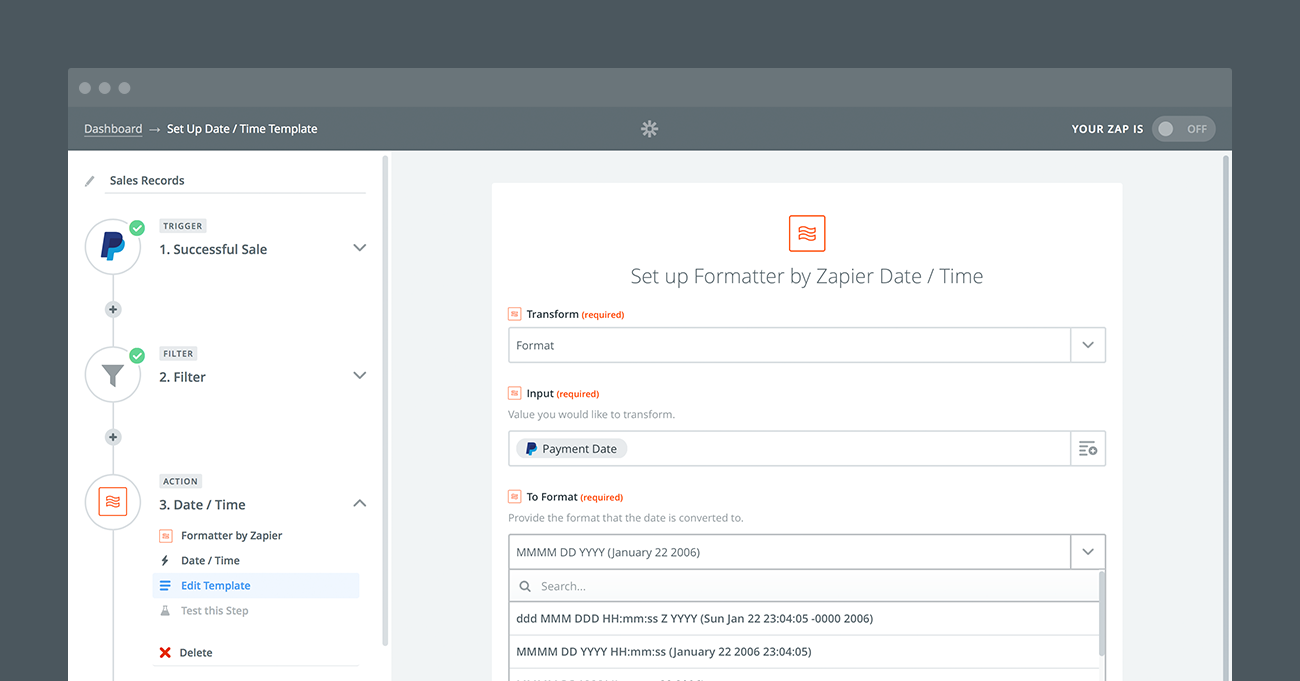Expand the Filter step chevron
This screenshot has height=681, width=1300.
click(x=360, y=376)
